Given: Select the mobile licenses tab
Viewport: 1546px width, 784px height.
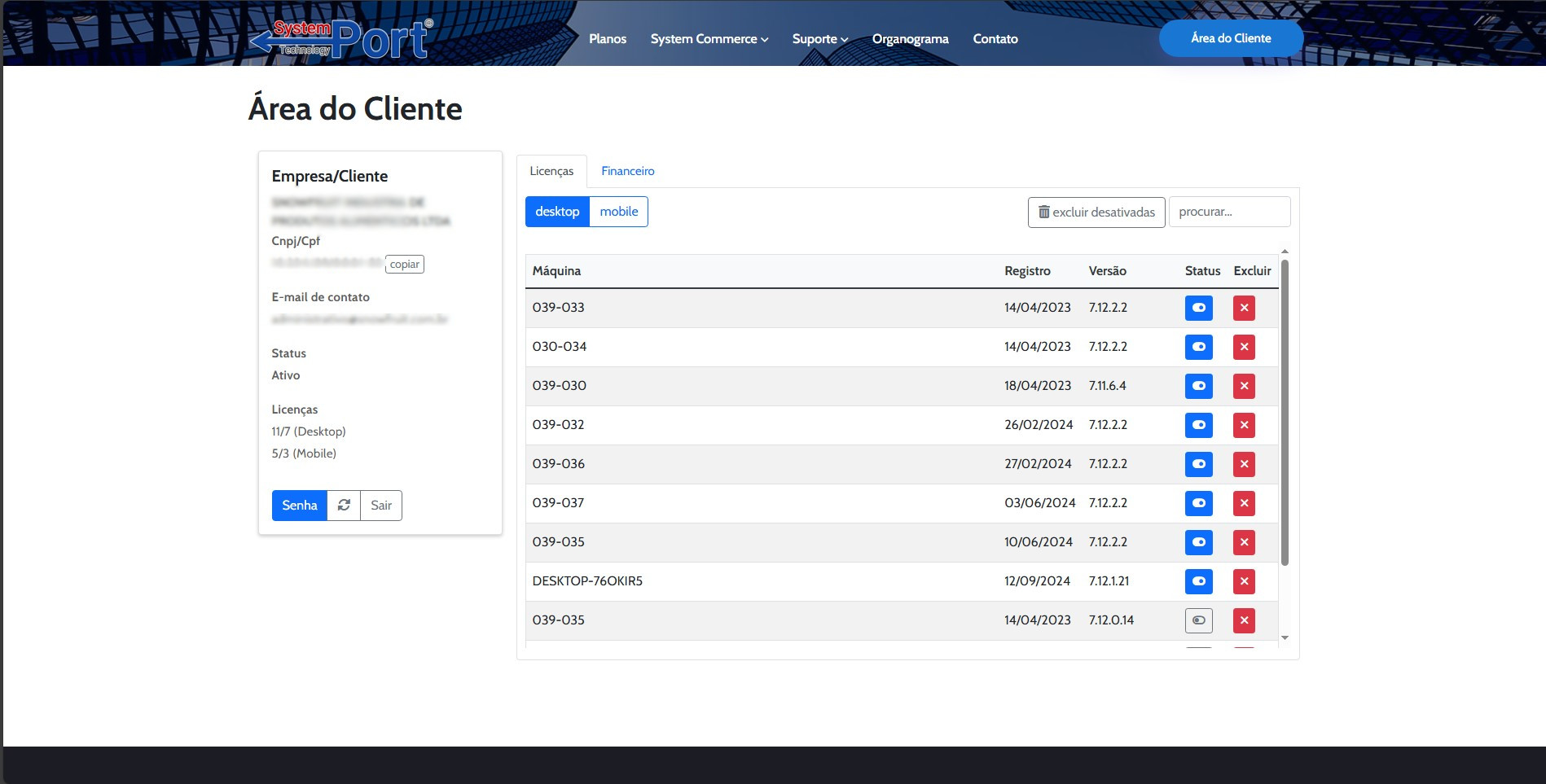Looking at the screenshot, I should [618, 212].
